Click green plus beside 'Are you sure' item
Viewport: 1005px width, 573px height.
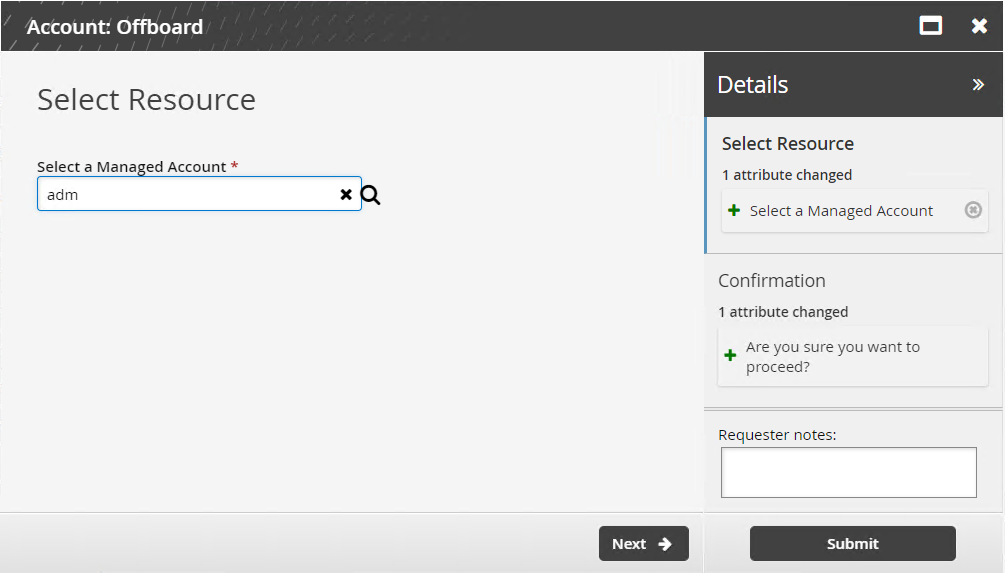tap(730, 356)
